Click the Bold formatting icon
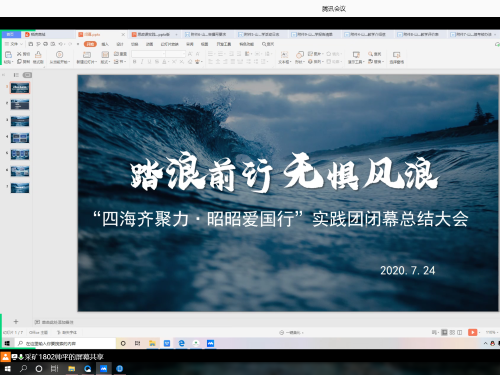Image resolution: width=500 pixels, height=375 pixels. click(x=134, y=62)
